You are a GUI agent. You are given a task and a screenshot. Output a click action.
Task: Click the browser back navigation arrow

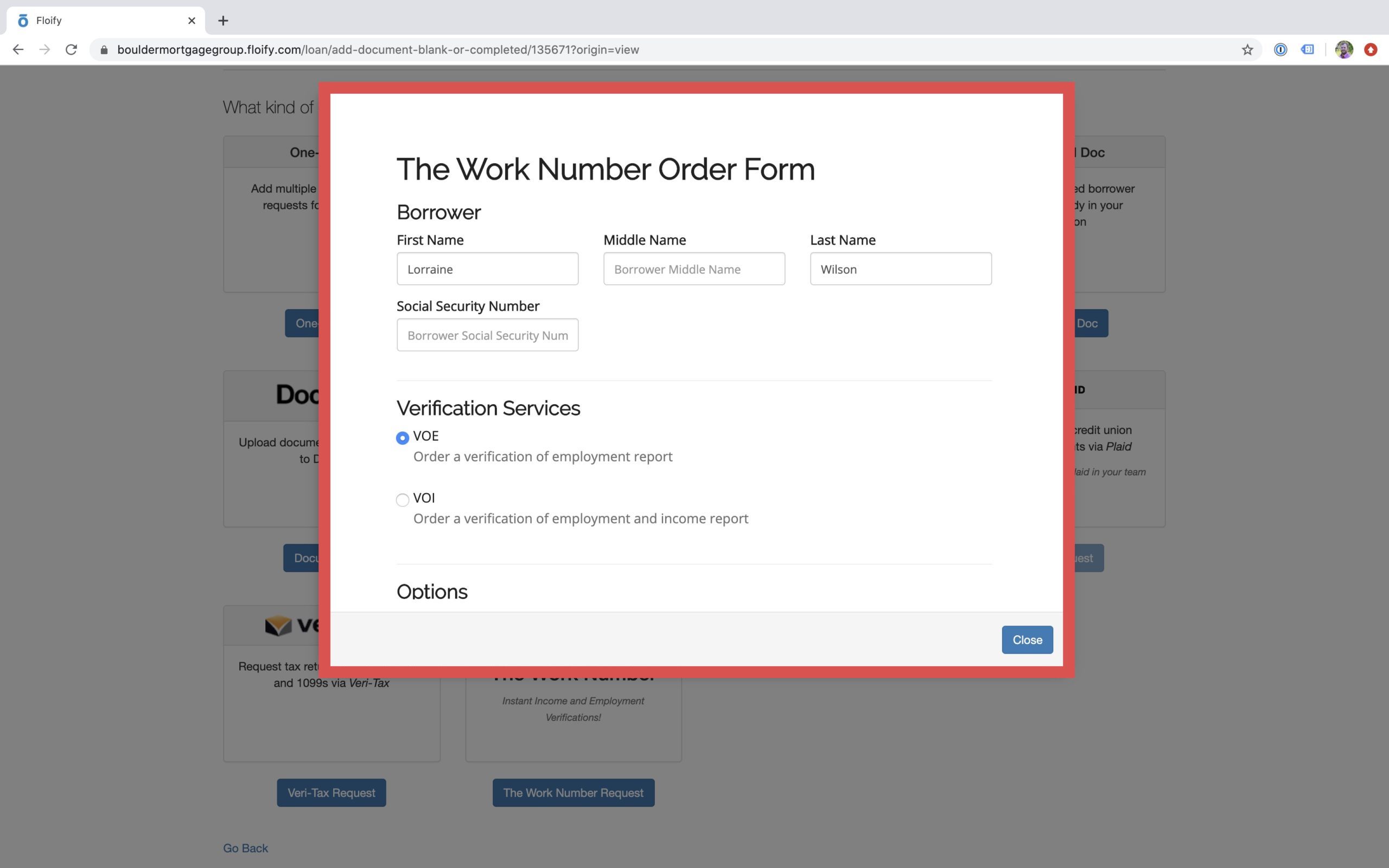coord(18,49)
